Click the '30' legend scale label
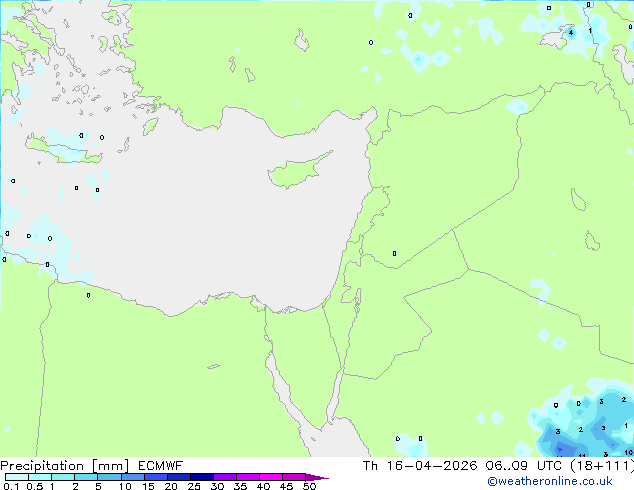The image size is (634, 490). pos(217,486)
